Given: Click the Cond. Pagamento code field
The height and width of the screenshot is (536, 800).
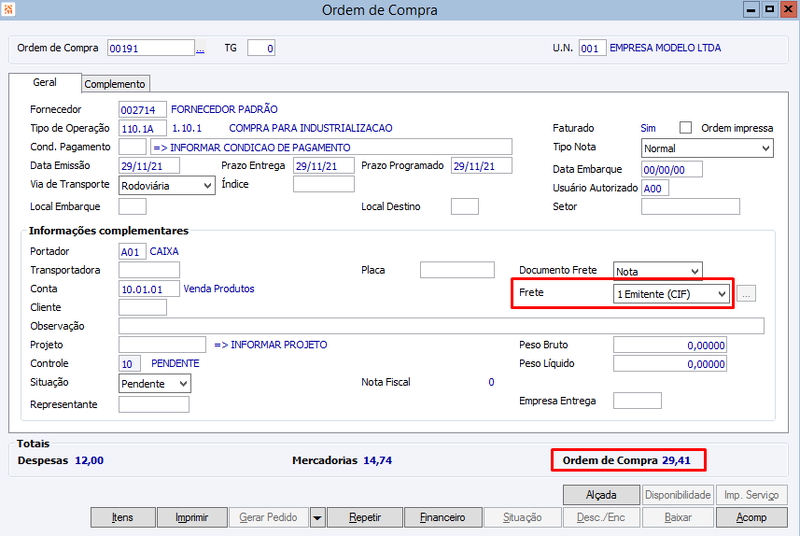Looking at the screenshot, I should [x=132, y=147].
